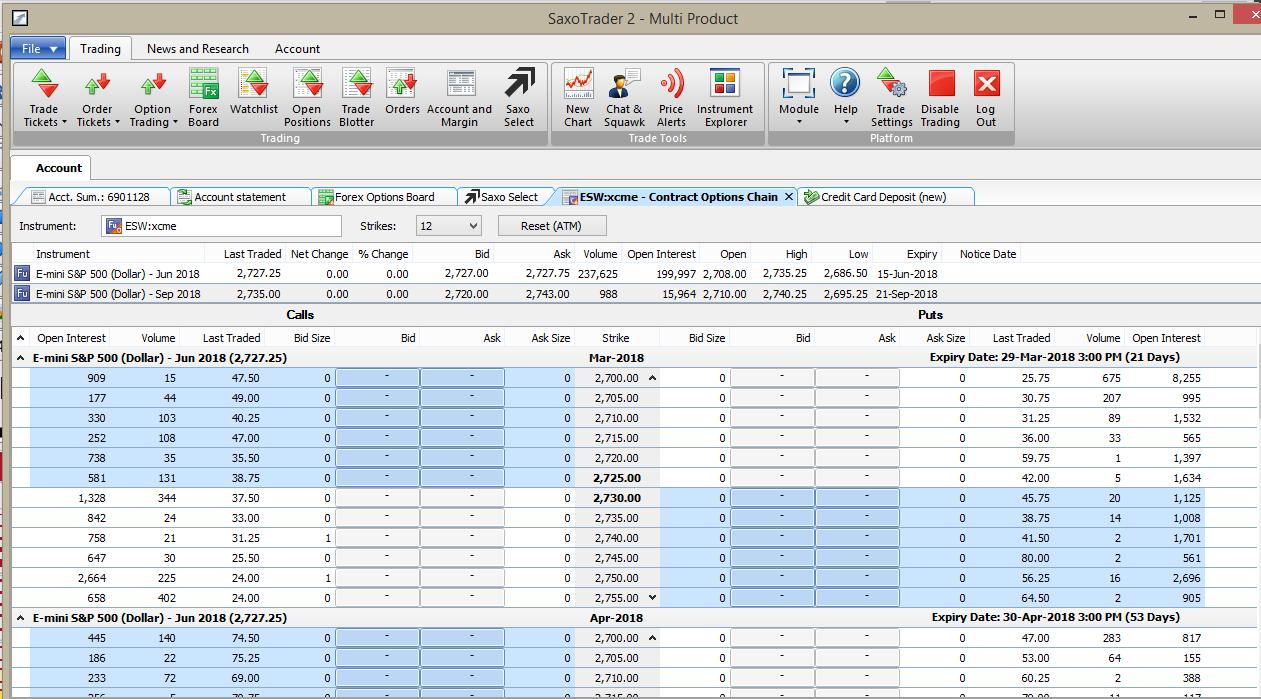Click the Open Positions icon
1261x699 pixels.
[307, 97]
